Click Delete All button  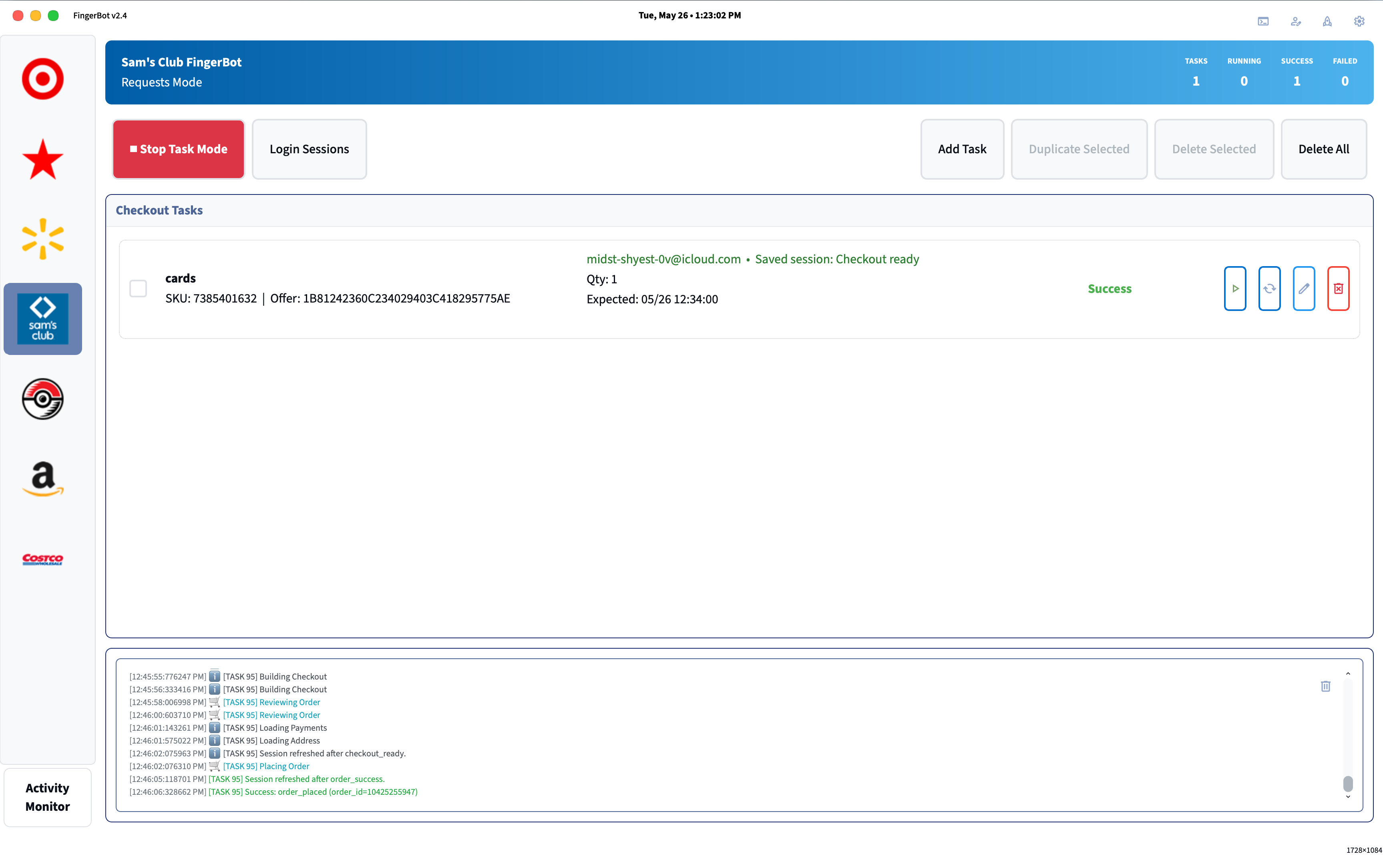[x=1323, y=149]
